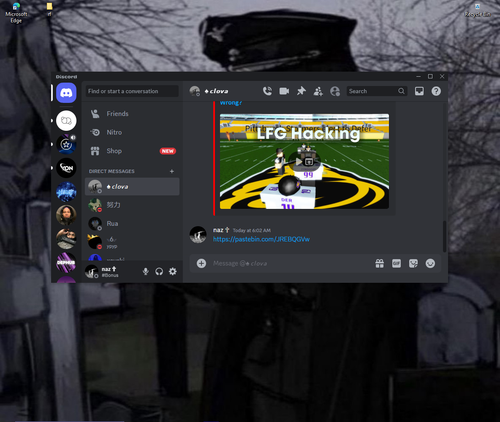500x422 pixels.
Task: Open the gift Nitro icon
Action: pyautogui.click(x=379, y=263)
